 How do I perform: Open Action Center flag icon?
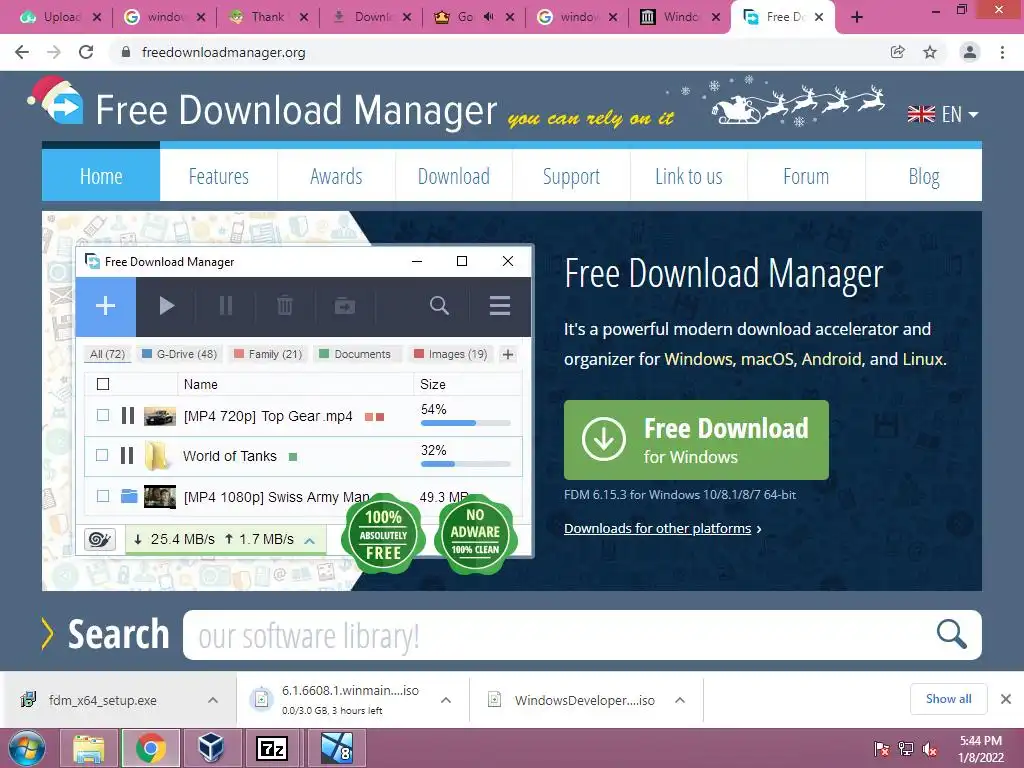[x=882, y=748]
